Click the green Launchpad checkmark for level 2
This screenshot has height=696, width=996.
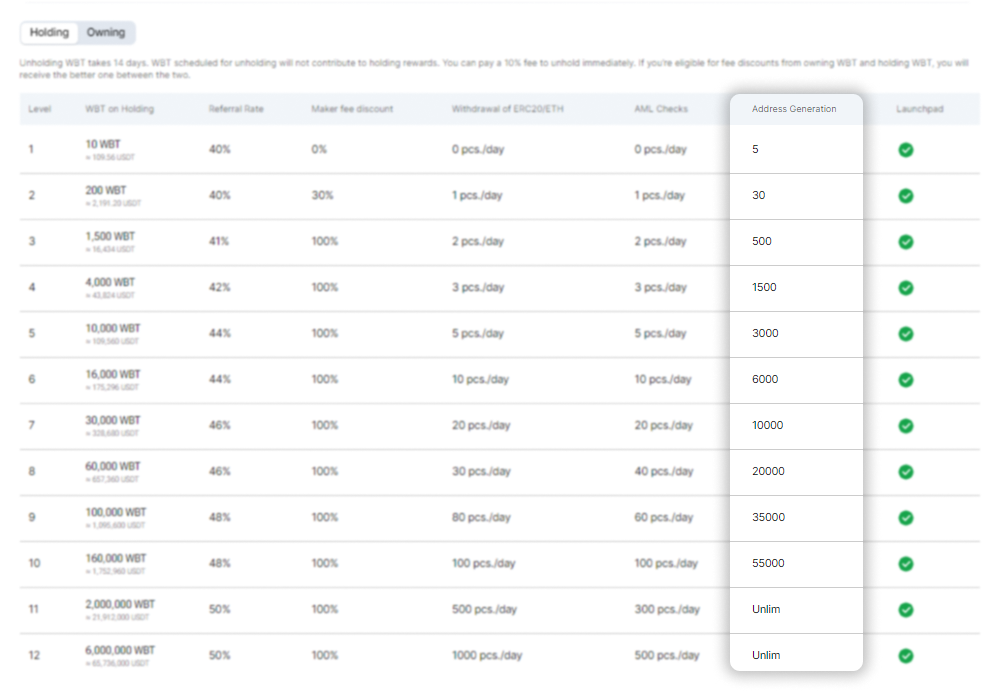coord(905,196)
